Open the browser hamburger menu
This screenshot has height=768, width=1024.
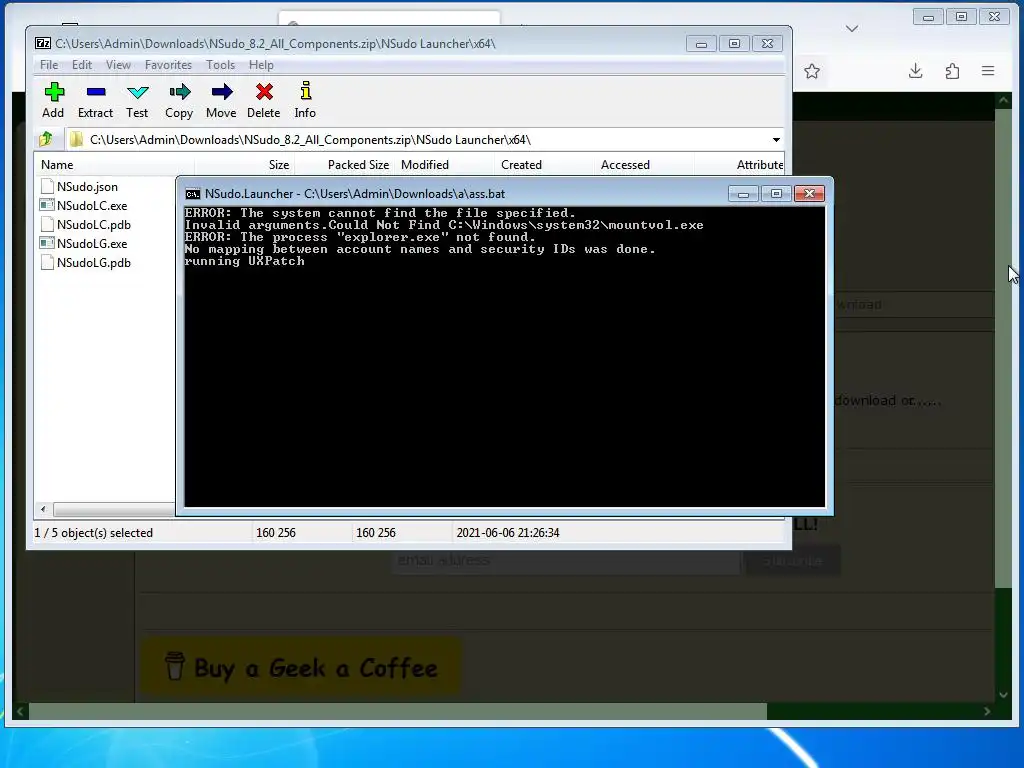988,71
